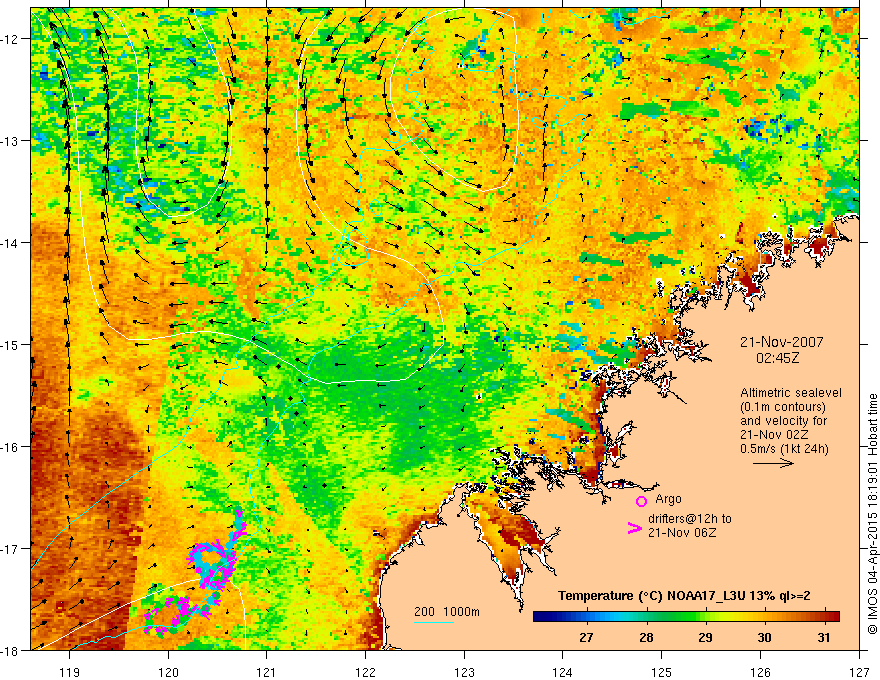Click the 'and velocity for' text
Screen dimensions: 880x680
click(783, 421)
